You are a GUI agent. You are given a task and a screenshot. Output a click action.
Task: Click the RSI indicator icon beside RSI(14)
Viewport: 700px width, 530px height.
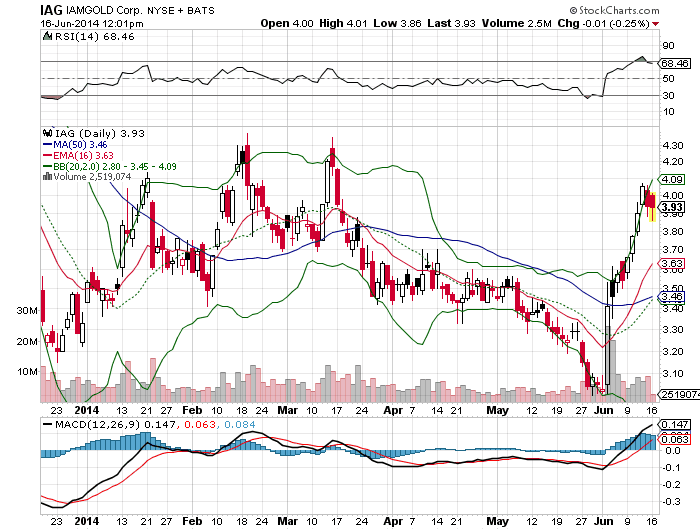47,36
